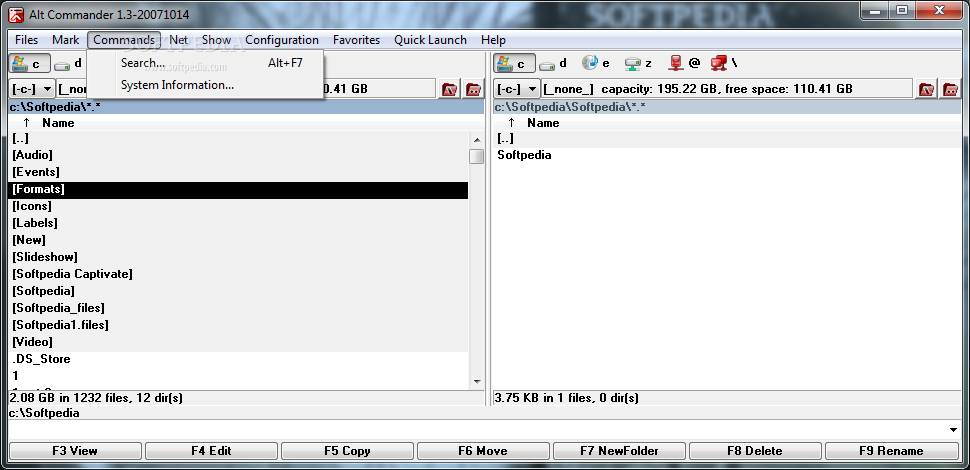
Task: Click the left path bar c:\Softpedia\*.*
Action: (246, 108)
